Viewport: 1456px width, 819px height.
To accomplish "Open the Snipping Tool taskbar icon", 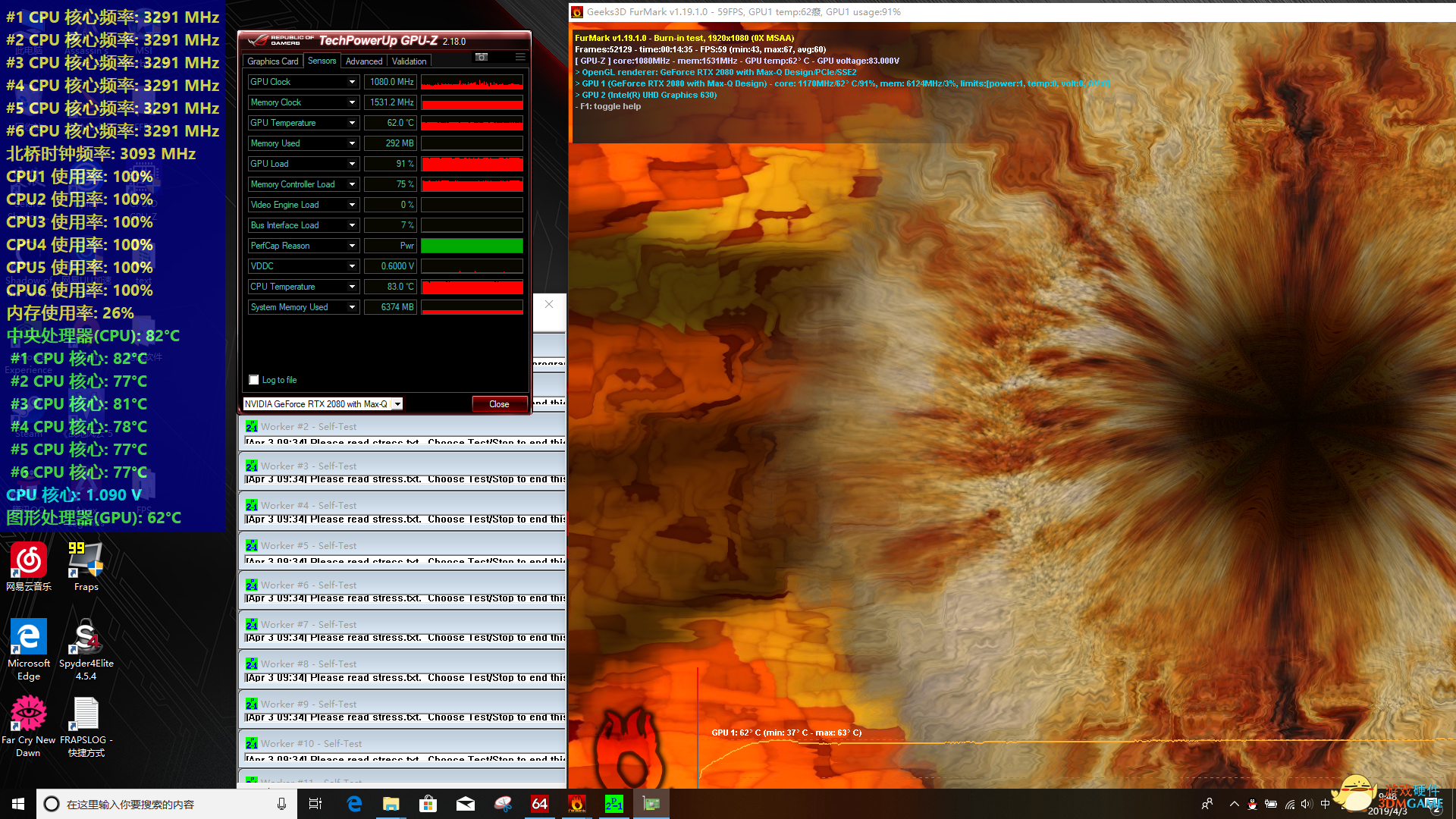I will 503,804.
